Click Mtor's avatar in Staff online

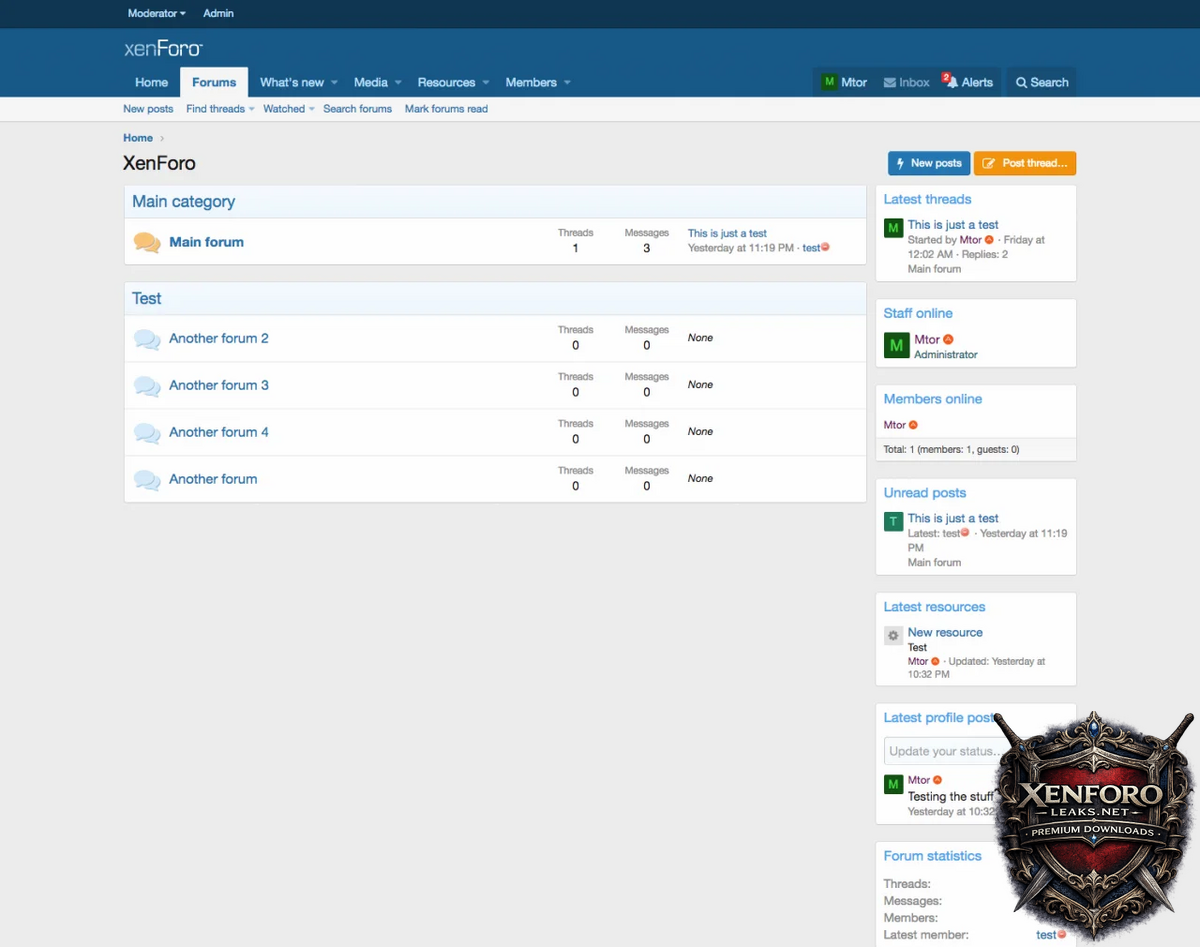tap(896, 346)
